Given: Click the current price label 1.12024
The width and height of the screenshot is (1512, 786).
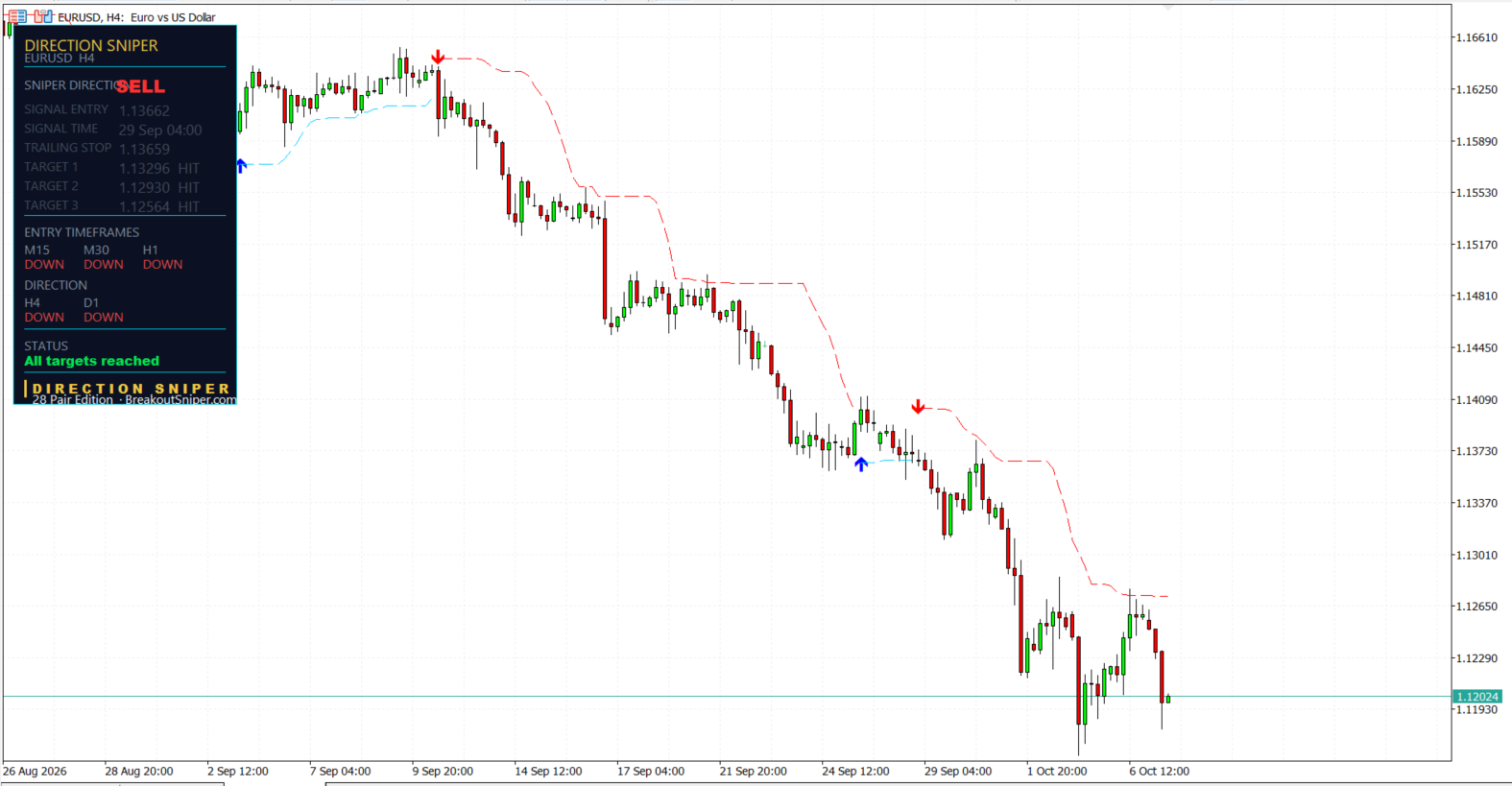Looking at the screenshot, I should click(x=1476, y=697).
